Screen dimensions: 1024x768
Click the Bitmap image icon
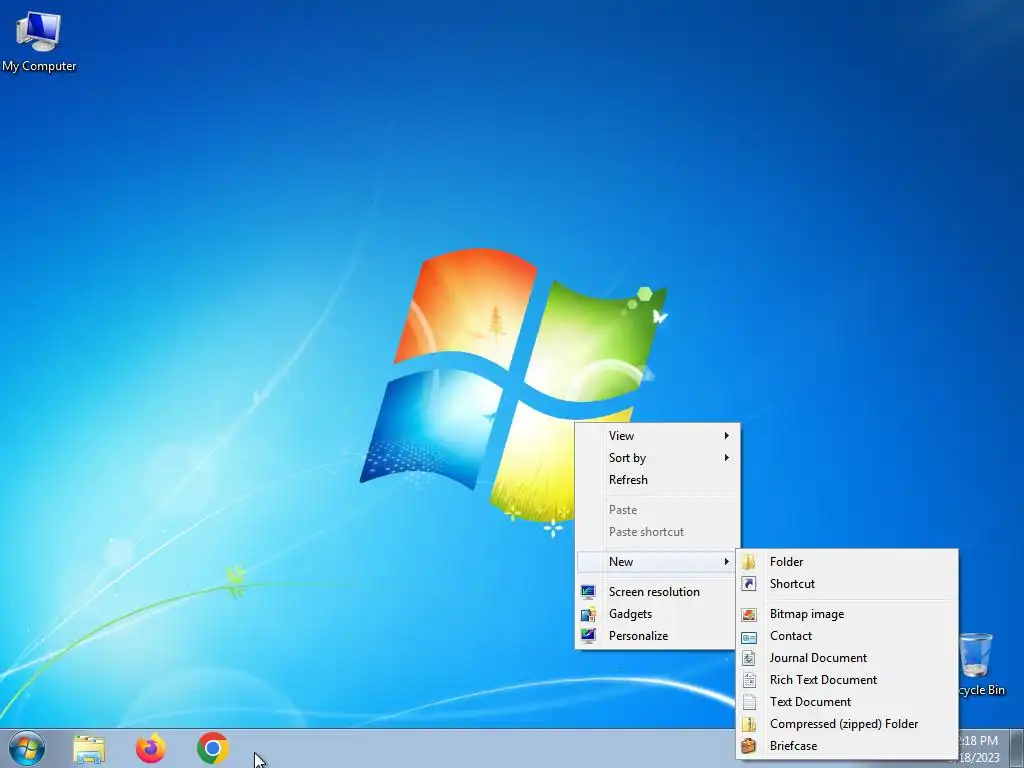(x=749, y=614)
